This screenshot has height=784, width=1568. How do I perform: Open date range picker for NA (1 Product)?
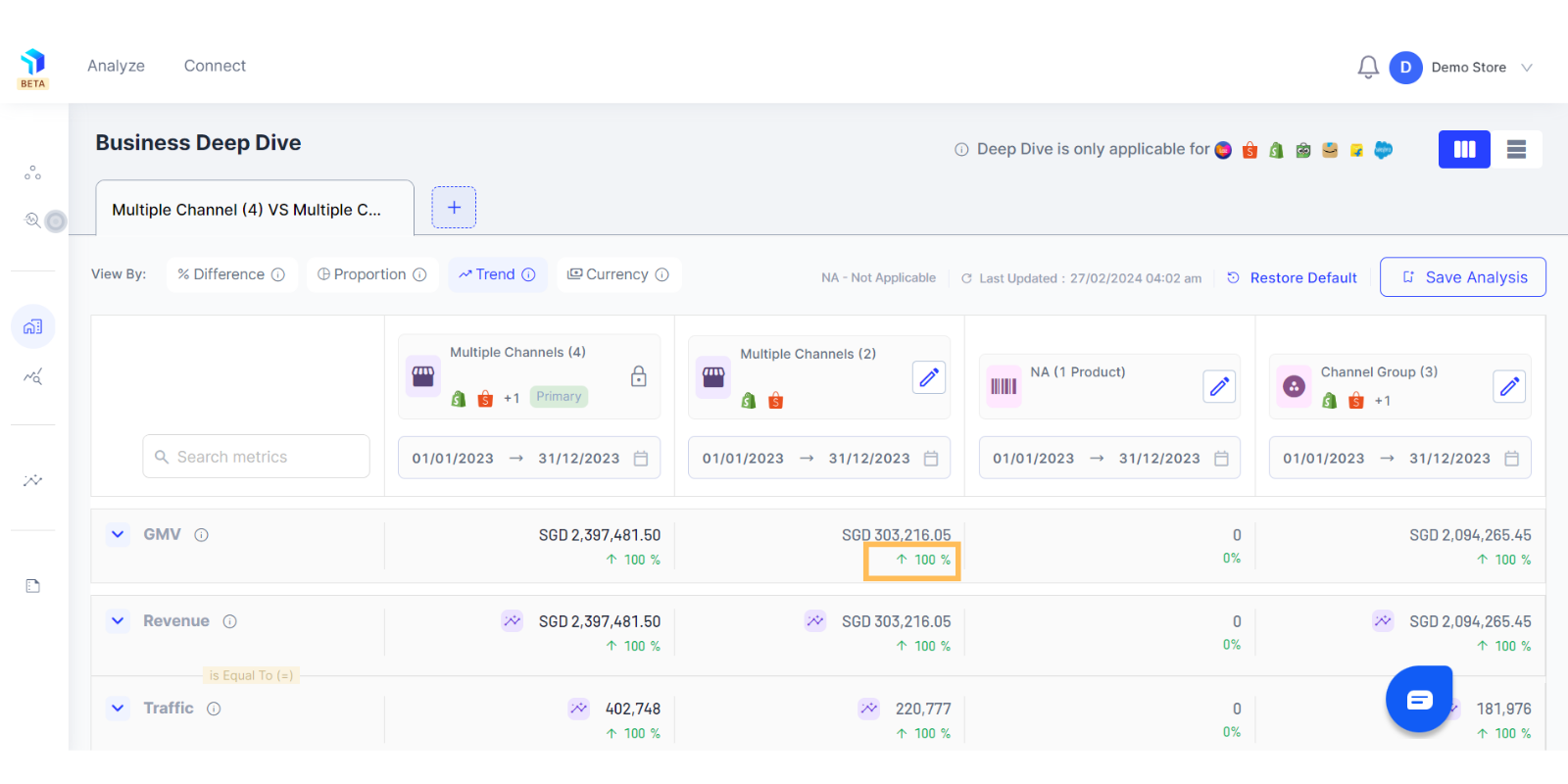(x=1109, y=458)
